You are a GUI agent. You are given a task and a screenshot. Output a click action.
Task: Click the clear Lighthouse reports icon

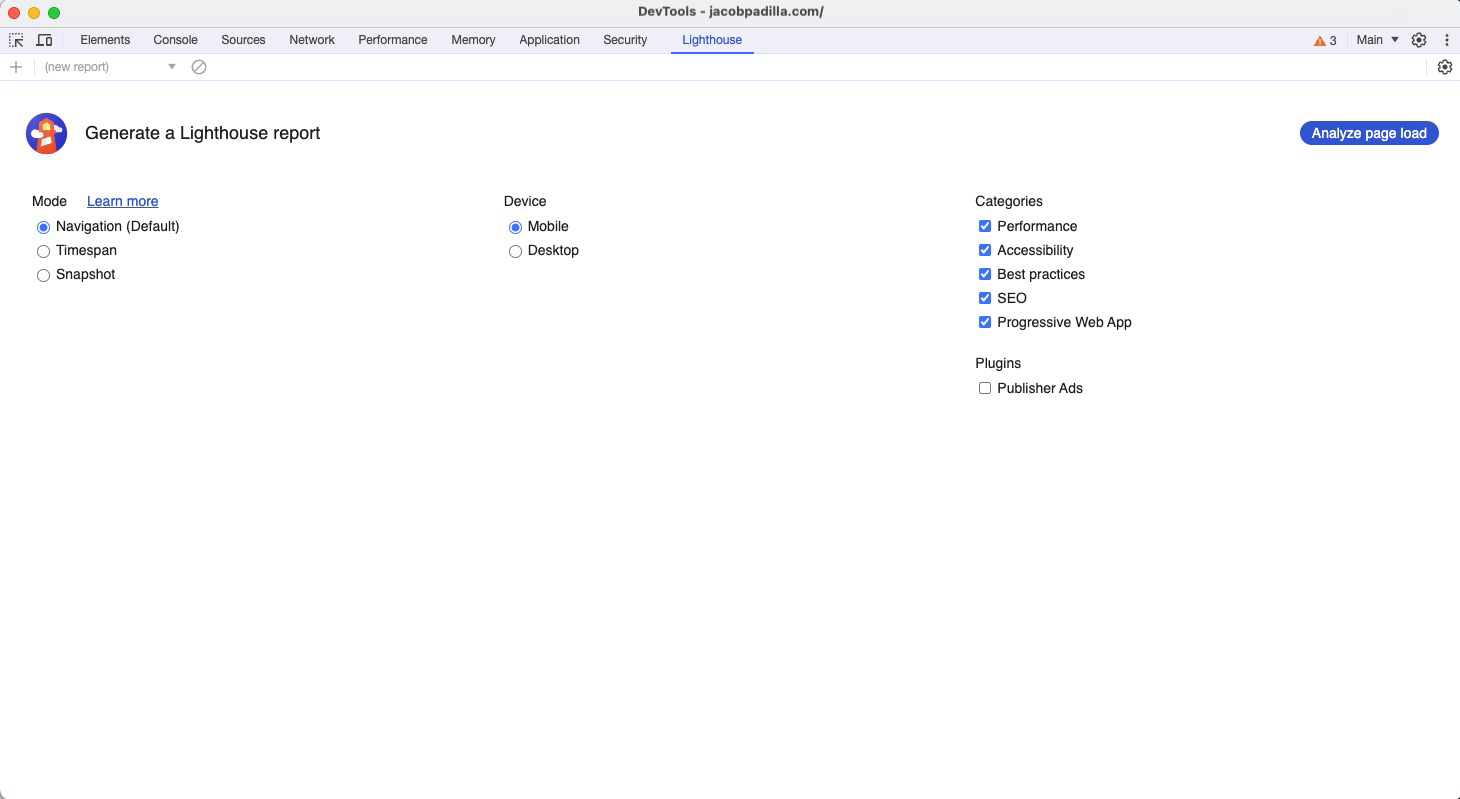pos(199,67)
